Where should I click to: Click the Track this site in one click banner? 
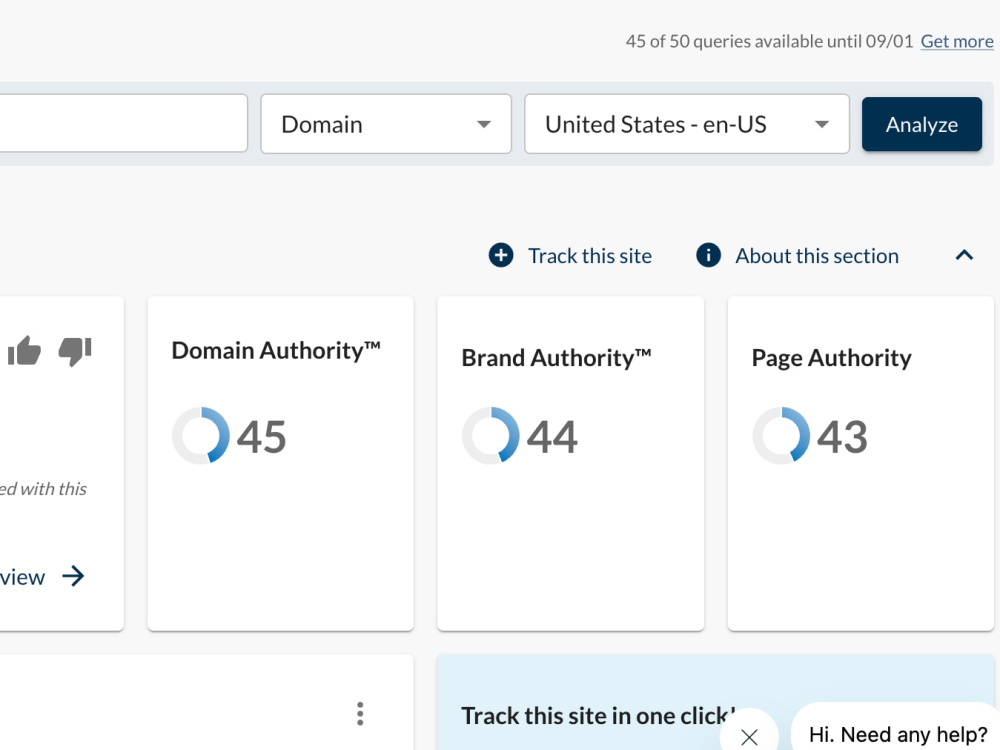coord(715,702)
